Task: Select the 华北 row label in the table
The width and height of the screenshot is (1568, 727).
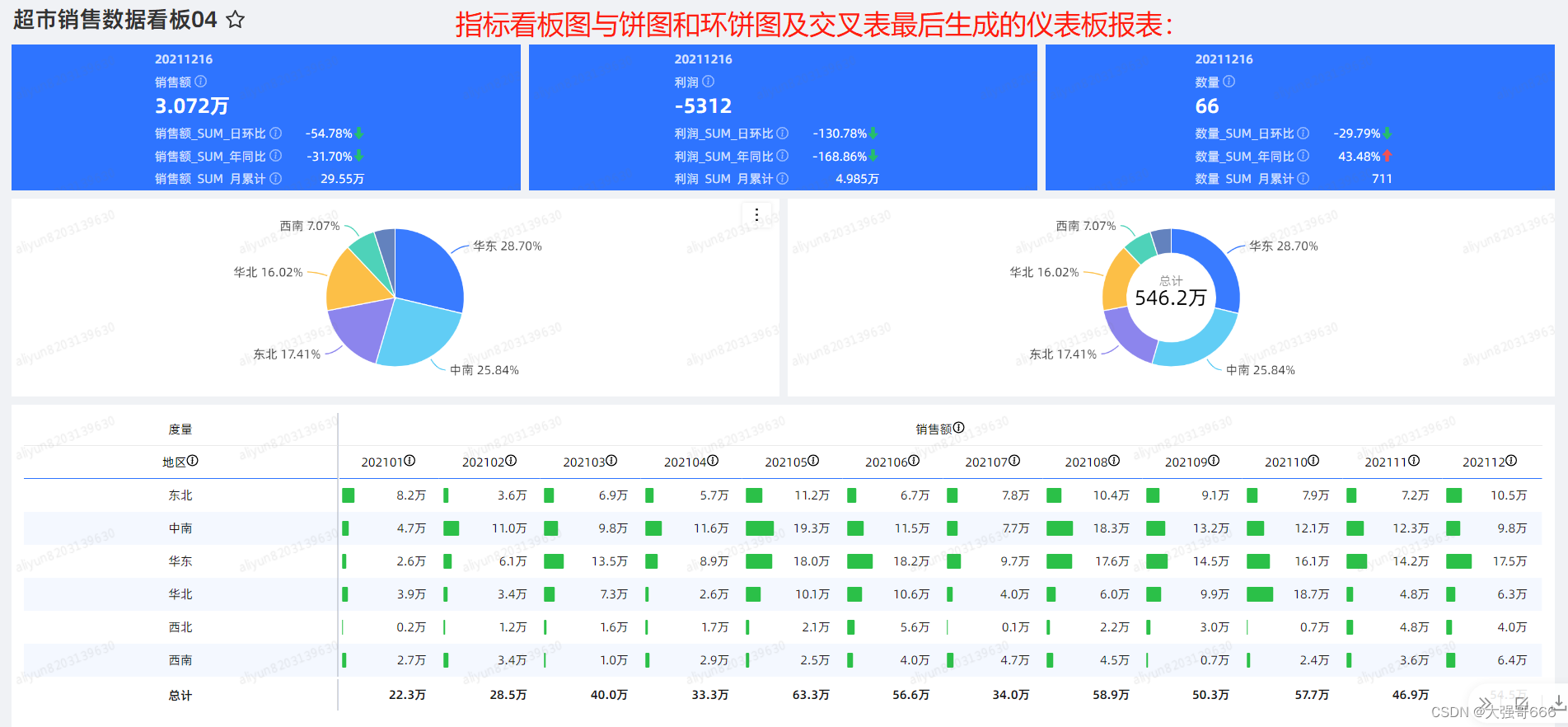Action: coord(180,593)
